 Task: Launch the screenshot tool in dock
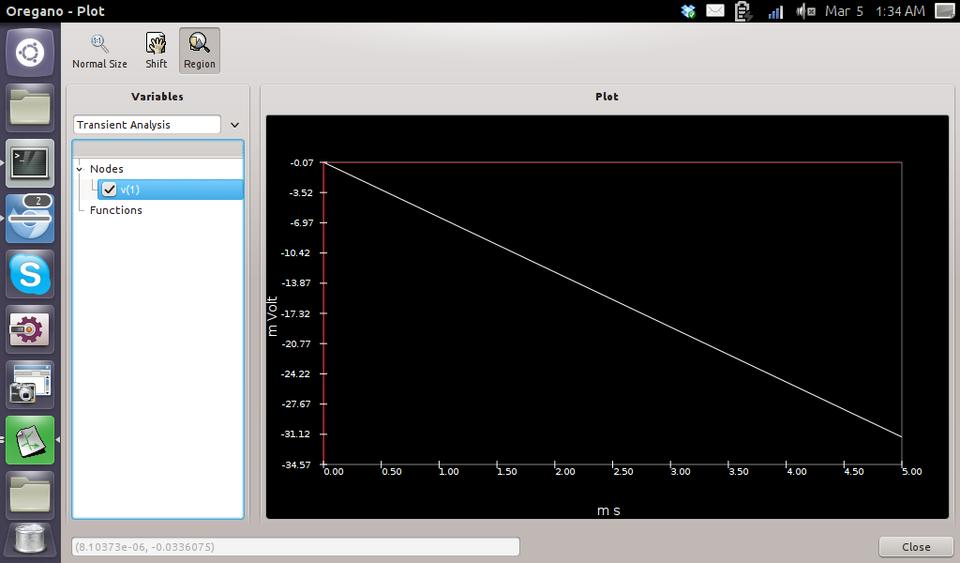[x=30, y=384]
